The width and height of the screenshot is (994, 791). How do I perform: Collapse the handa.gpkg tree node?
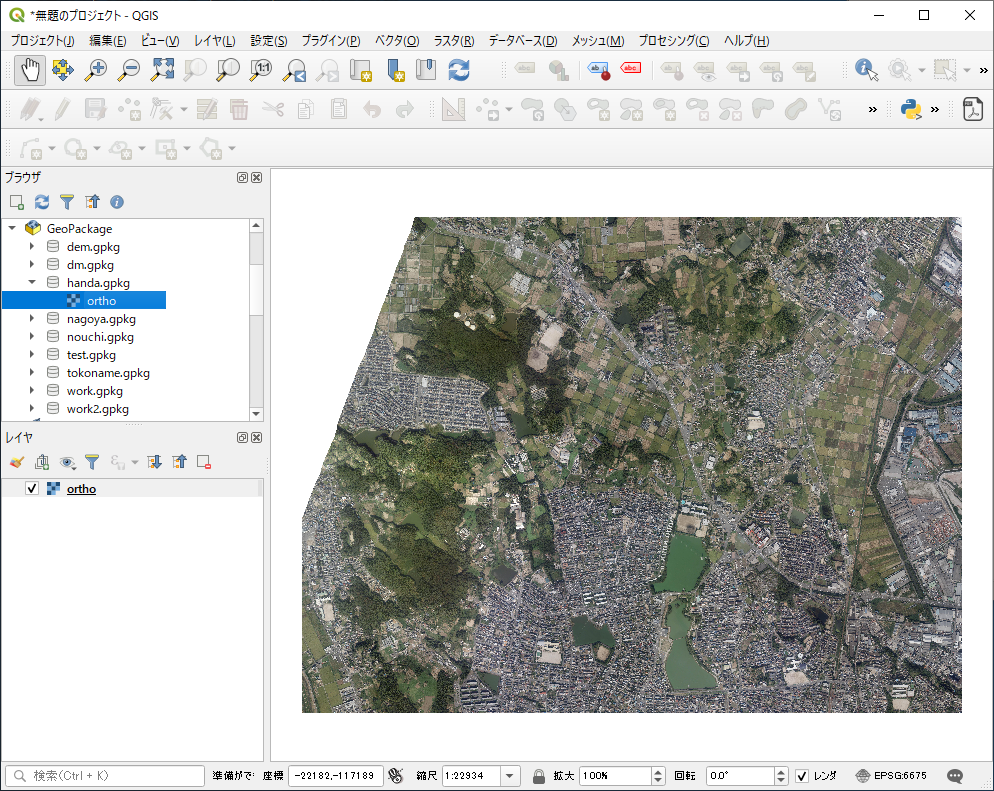32,283
